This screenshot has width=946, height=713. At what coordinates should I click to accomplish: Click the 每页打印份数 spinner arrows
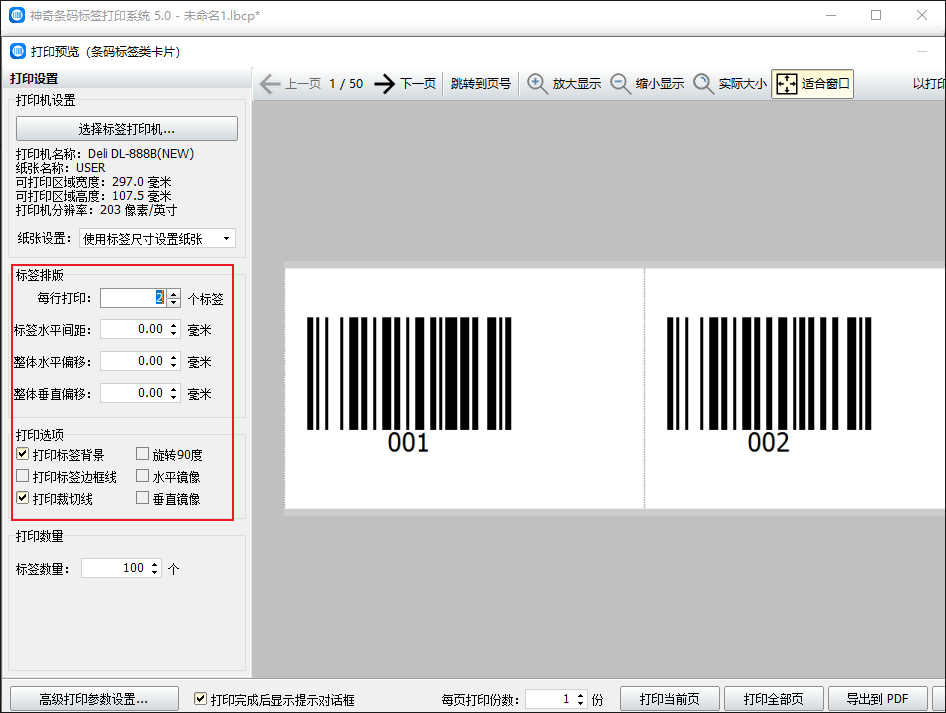click(x=580, y=699)
